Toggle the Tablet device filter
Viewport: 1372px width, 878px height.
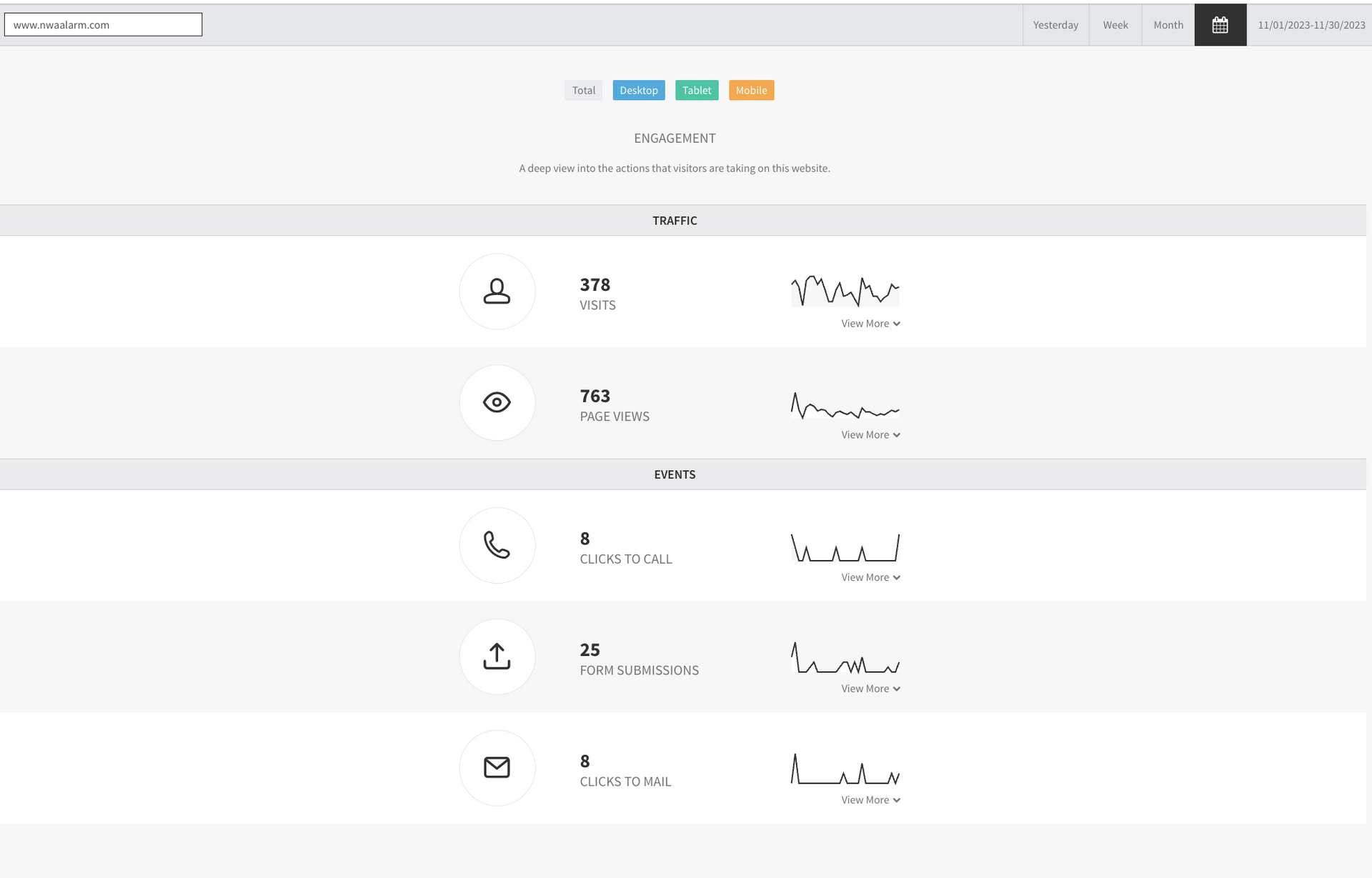(696, 90)
